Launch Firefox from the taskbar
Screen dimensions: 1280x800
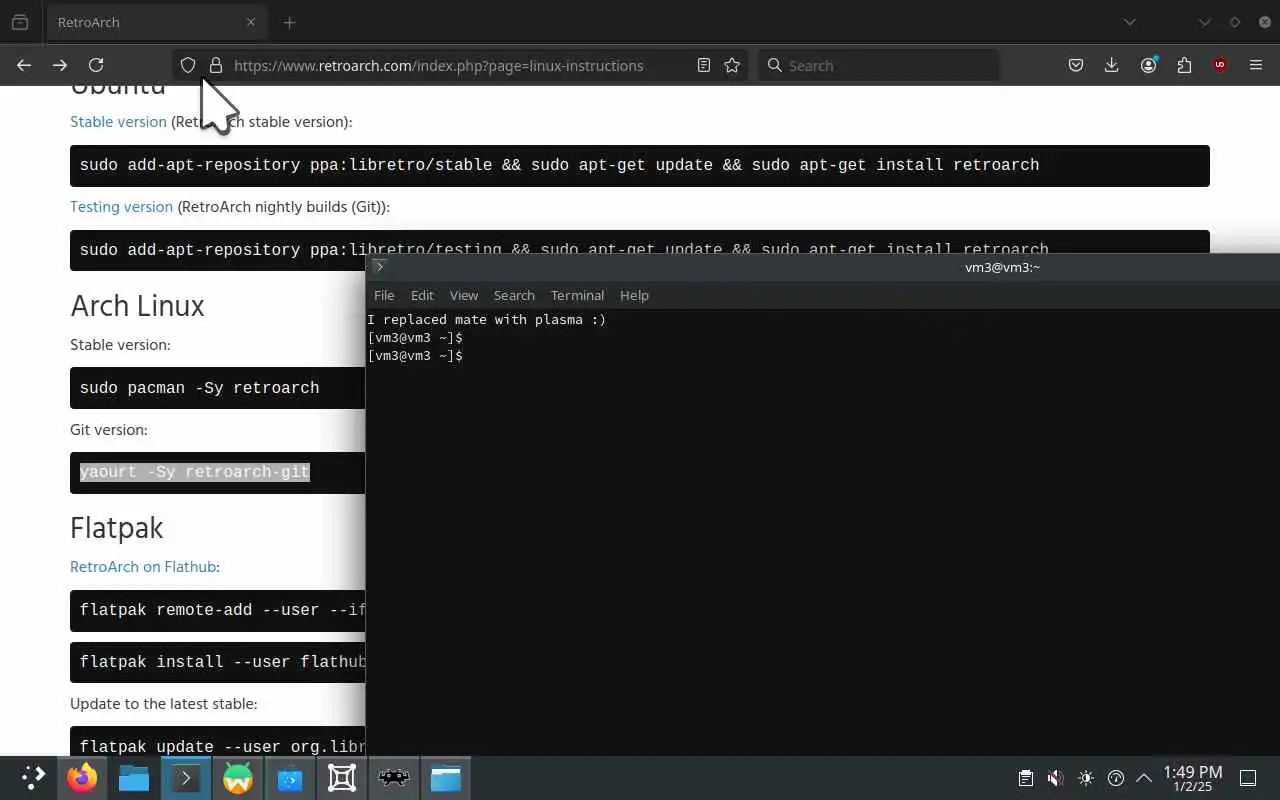[82, 778]
